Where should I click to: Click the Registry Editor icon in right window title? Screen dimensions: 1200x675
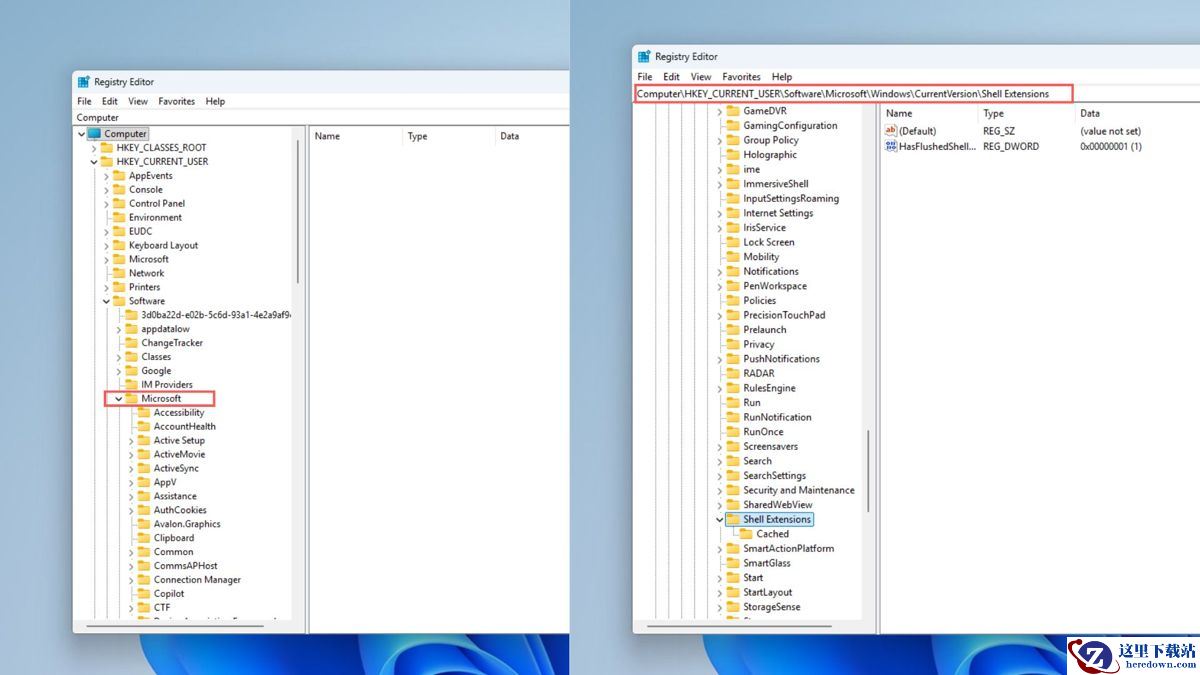(x=645, y=57)
